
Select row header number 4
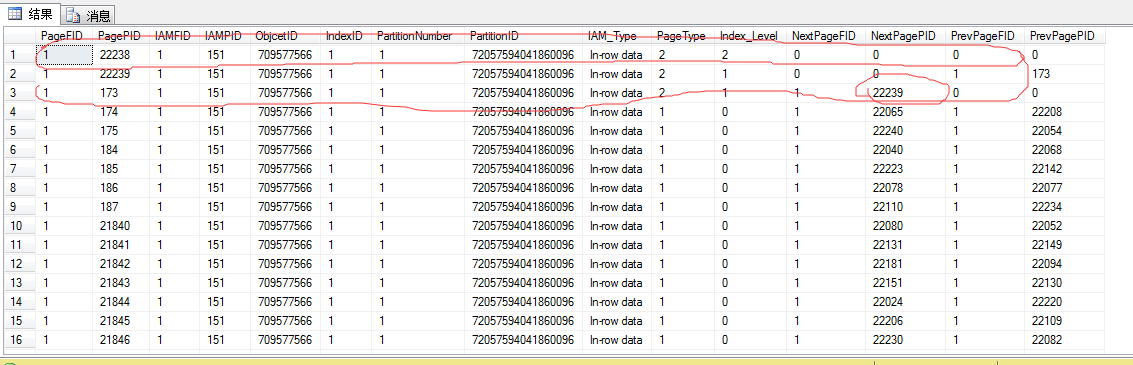(20, 112)
